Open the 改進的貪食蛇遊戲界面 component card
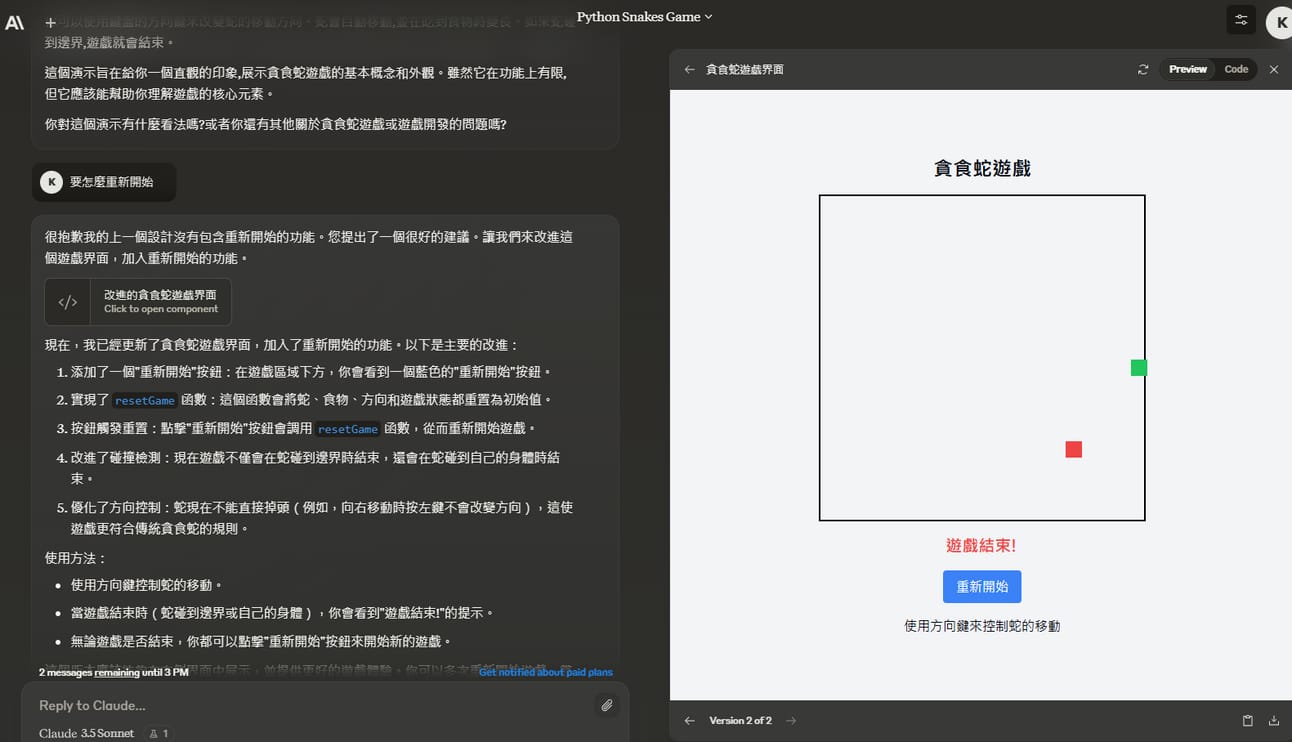The image size is (1292, 742). coord(138,302)
